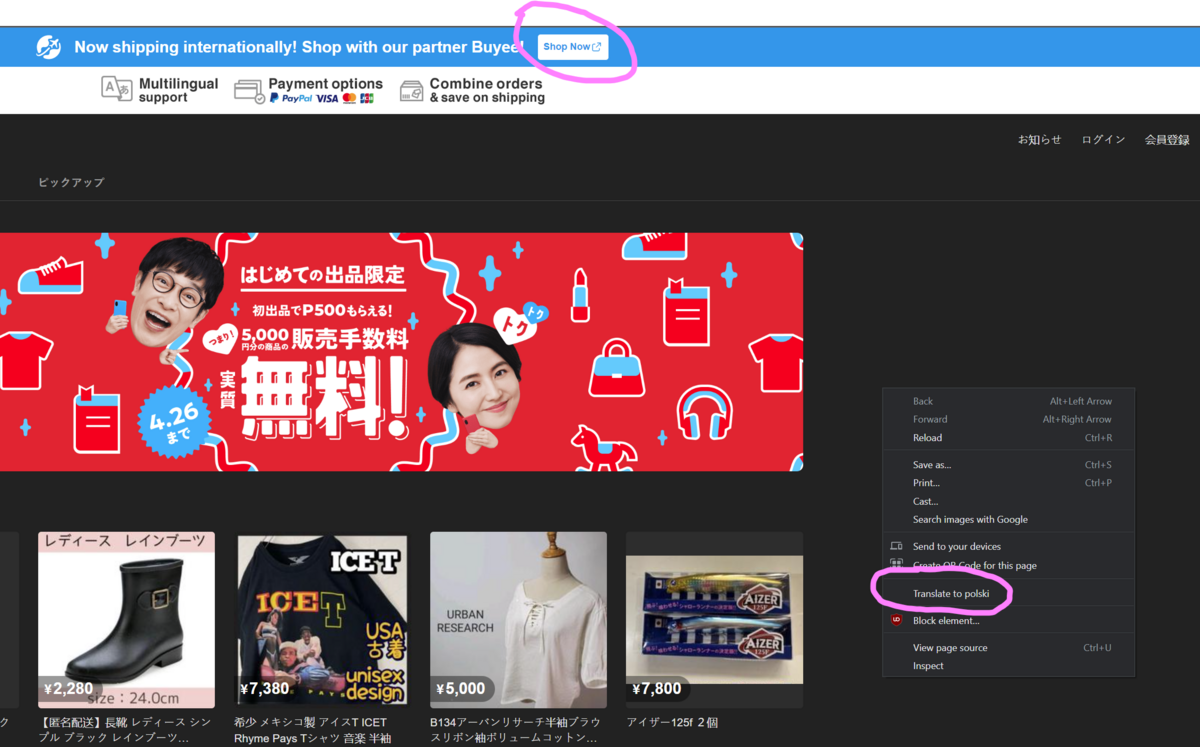The width and height of the screenshot is (1200, 747).
Task: Open the red 無料 promotional banner
Action: point(401,352)
